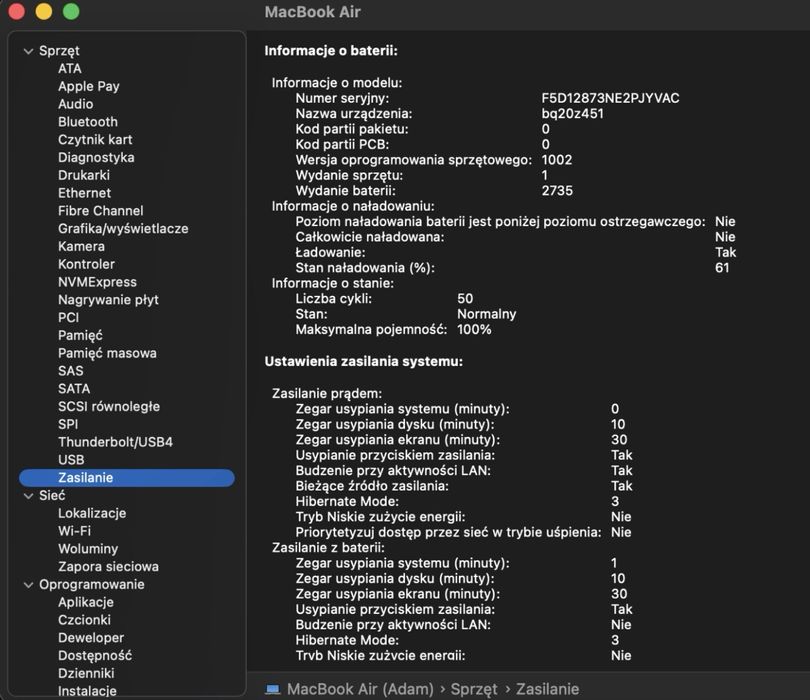This screenshot has height=700, width=810.
Task: Open Kontroler entry
Action: (86, 264)
